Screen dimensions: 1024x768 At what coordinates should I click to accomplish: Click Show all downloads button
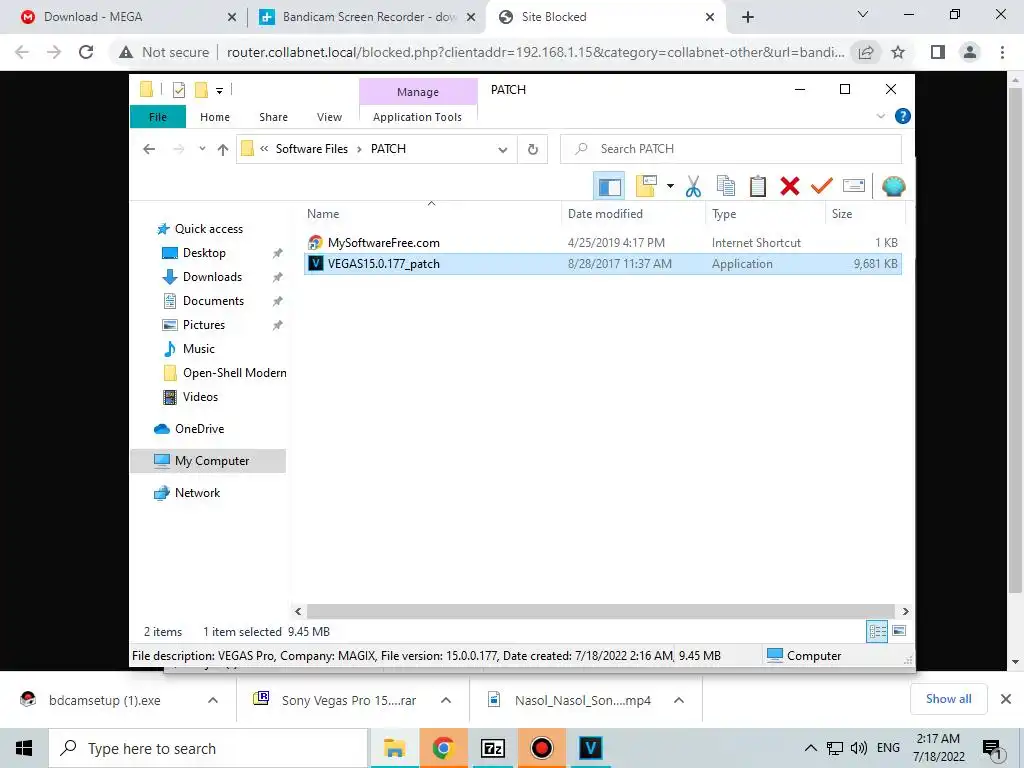(948, 699)
